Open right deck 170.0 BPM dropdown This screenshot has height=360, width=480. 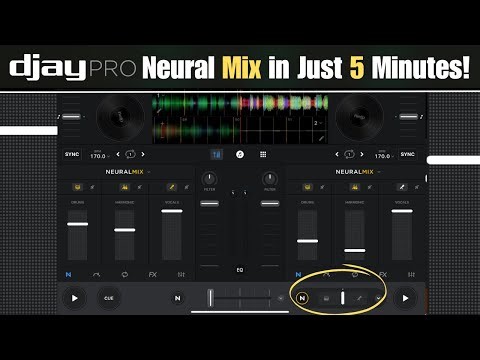(384, 155)
